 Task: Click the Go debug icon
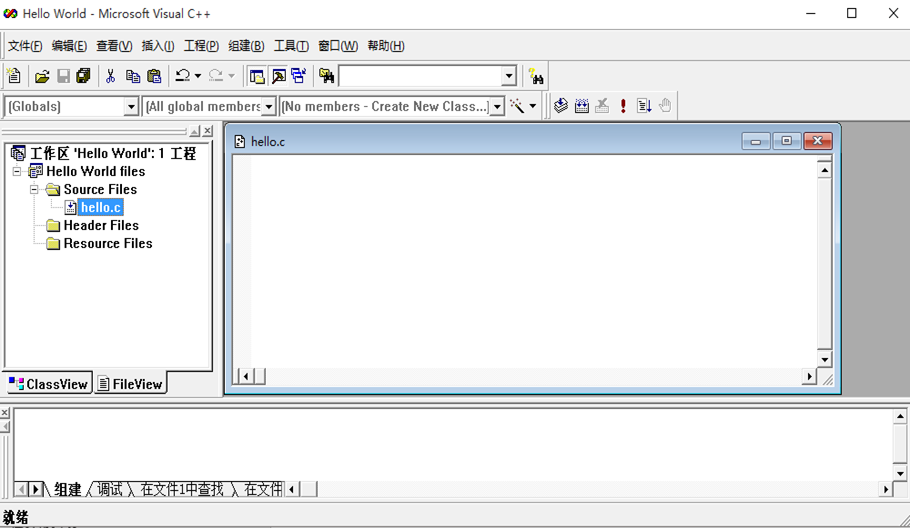[644, 106]
